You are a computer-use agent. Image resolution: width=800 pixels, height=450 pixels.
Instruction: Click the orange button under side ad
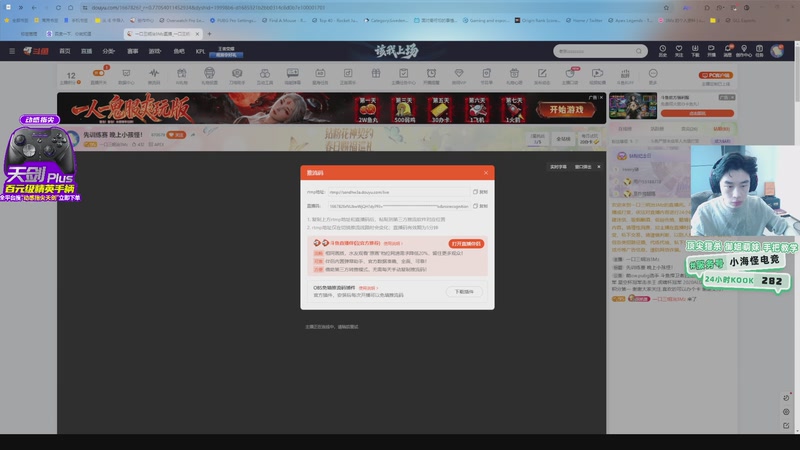(697, 113)
